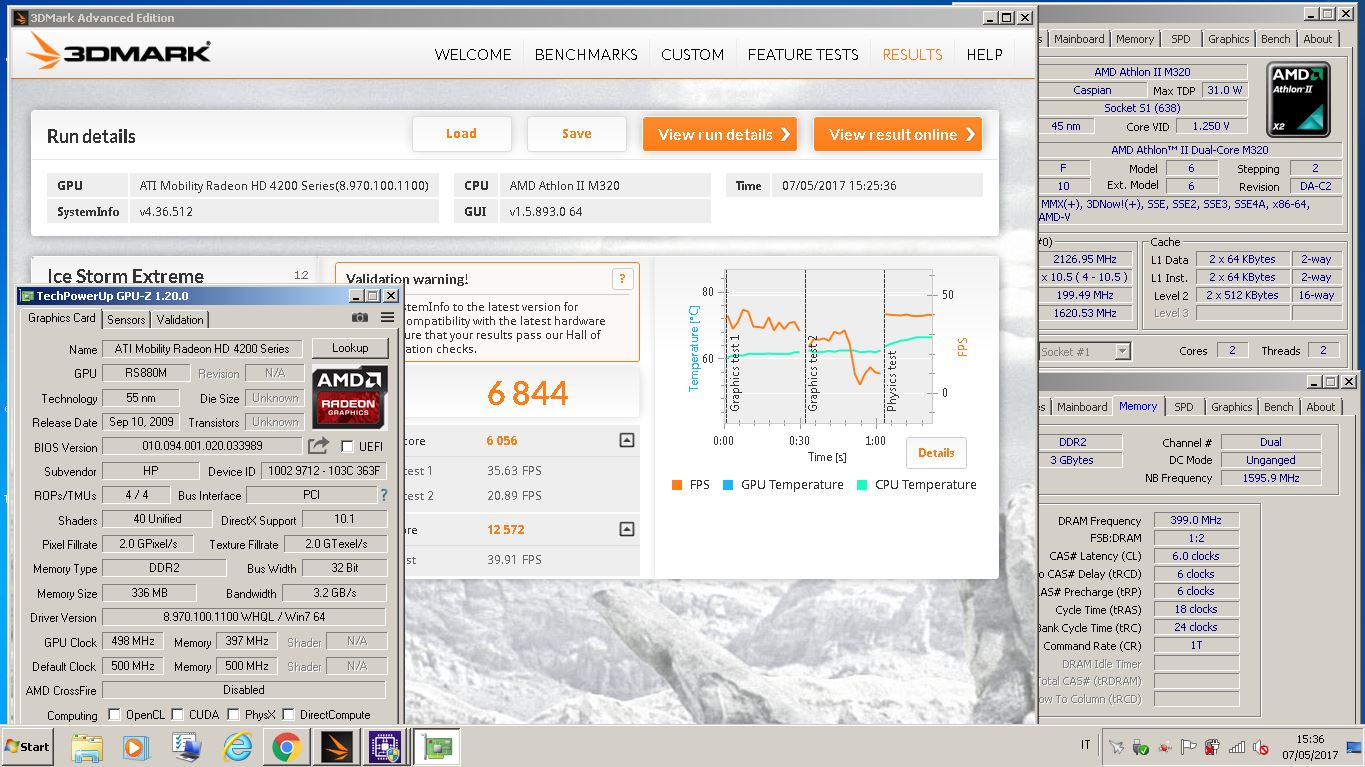Viewport: 1365px width, 767px height.
Task: Switch to the Sensors tab in GPU-Z
Action: coord(126,320)
